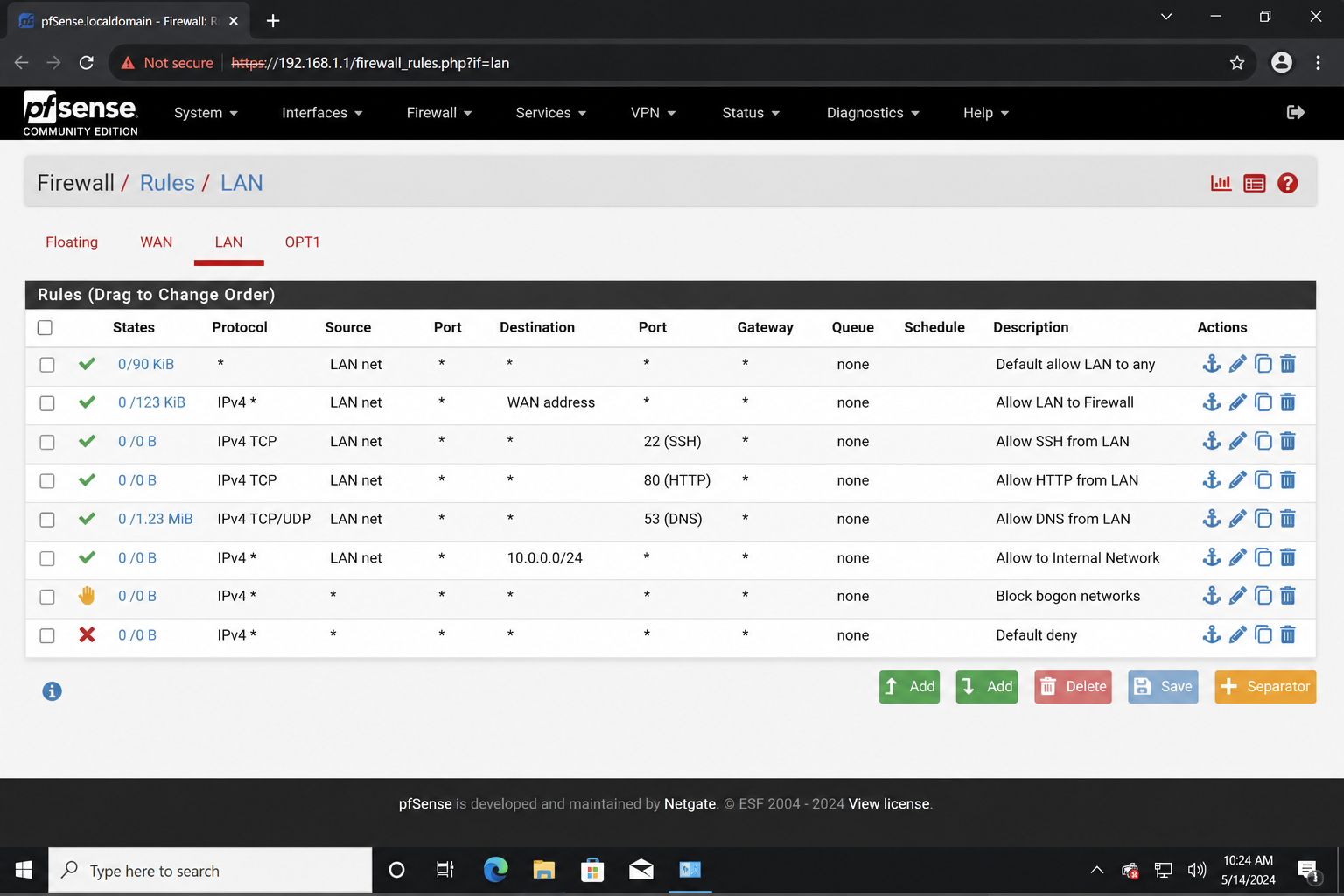1344x896 pixels.
Task: Expand the Interfaces menu
Action: 322,113
